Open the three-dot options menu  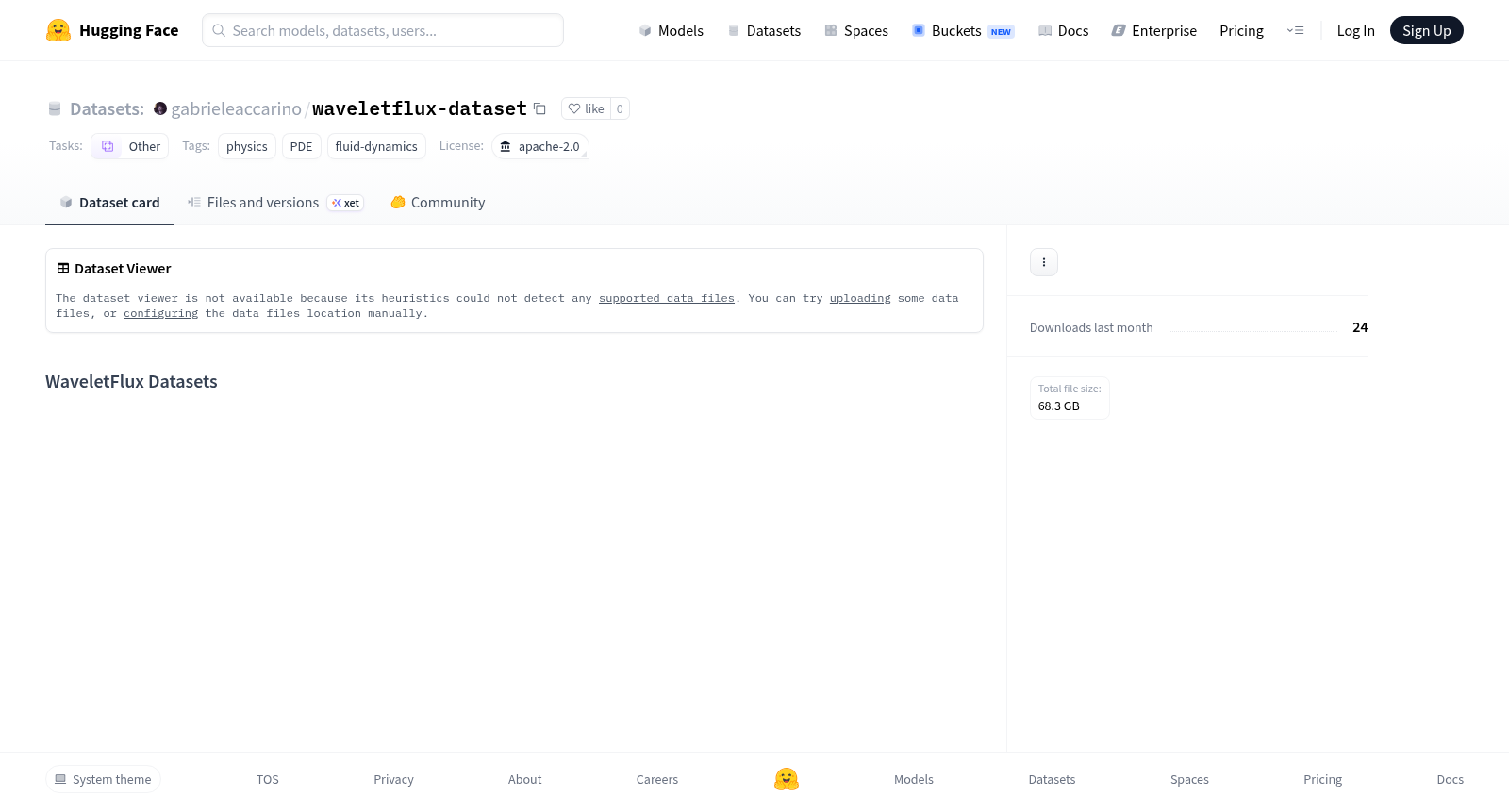(1044, 262)
